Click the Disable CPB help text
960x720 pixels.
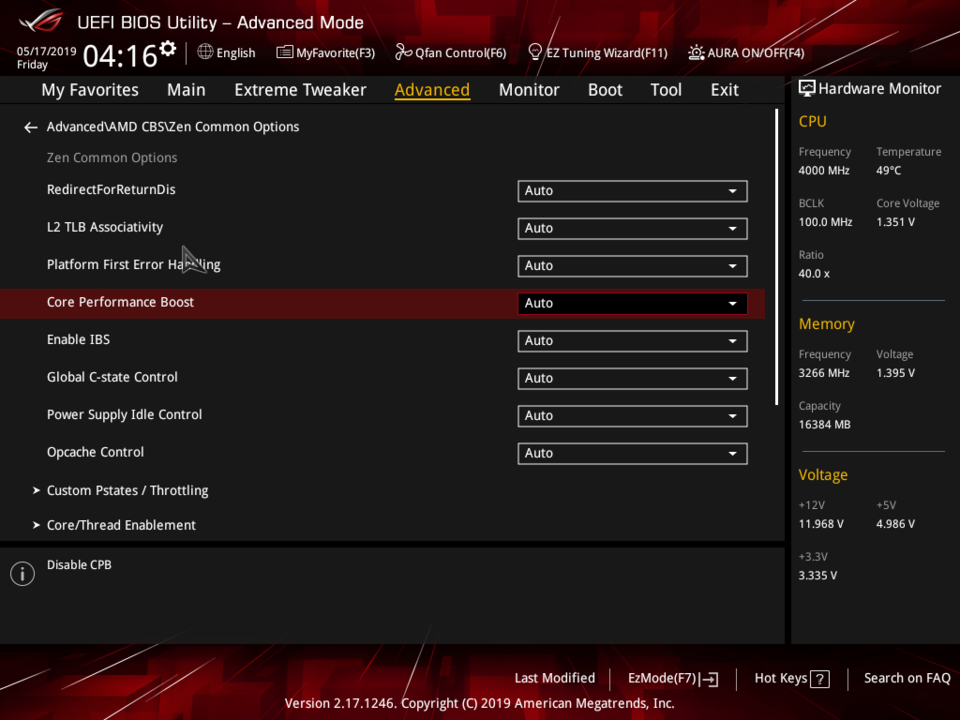click(79, 565)
